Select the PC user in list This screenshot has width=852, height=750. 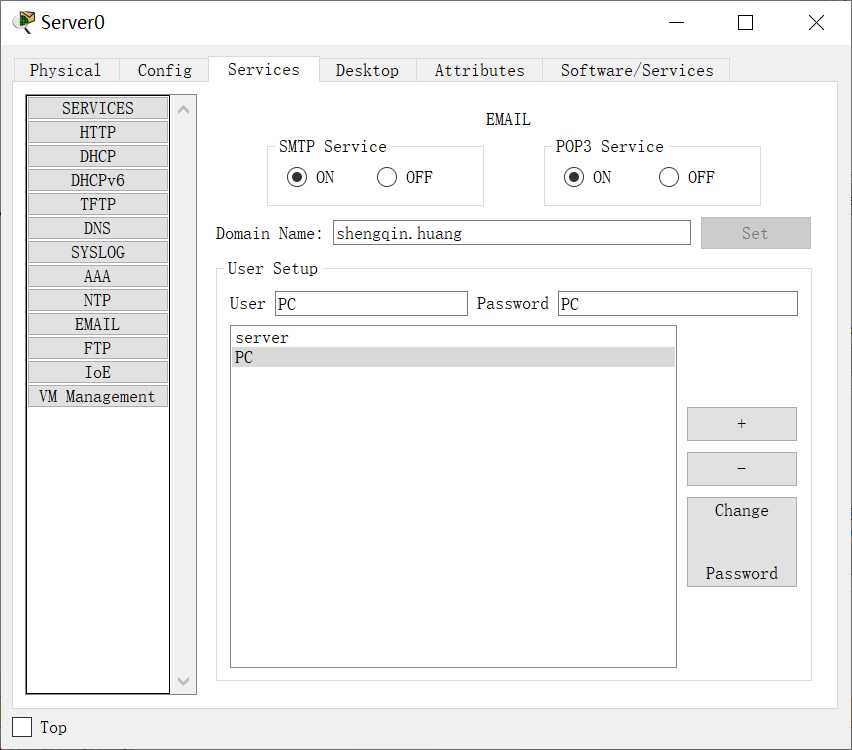(x=453, y=357)
